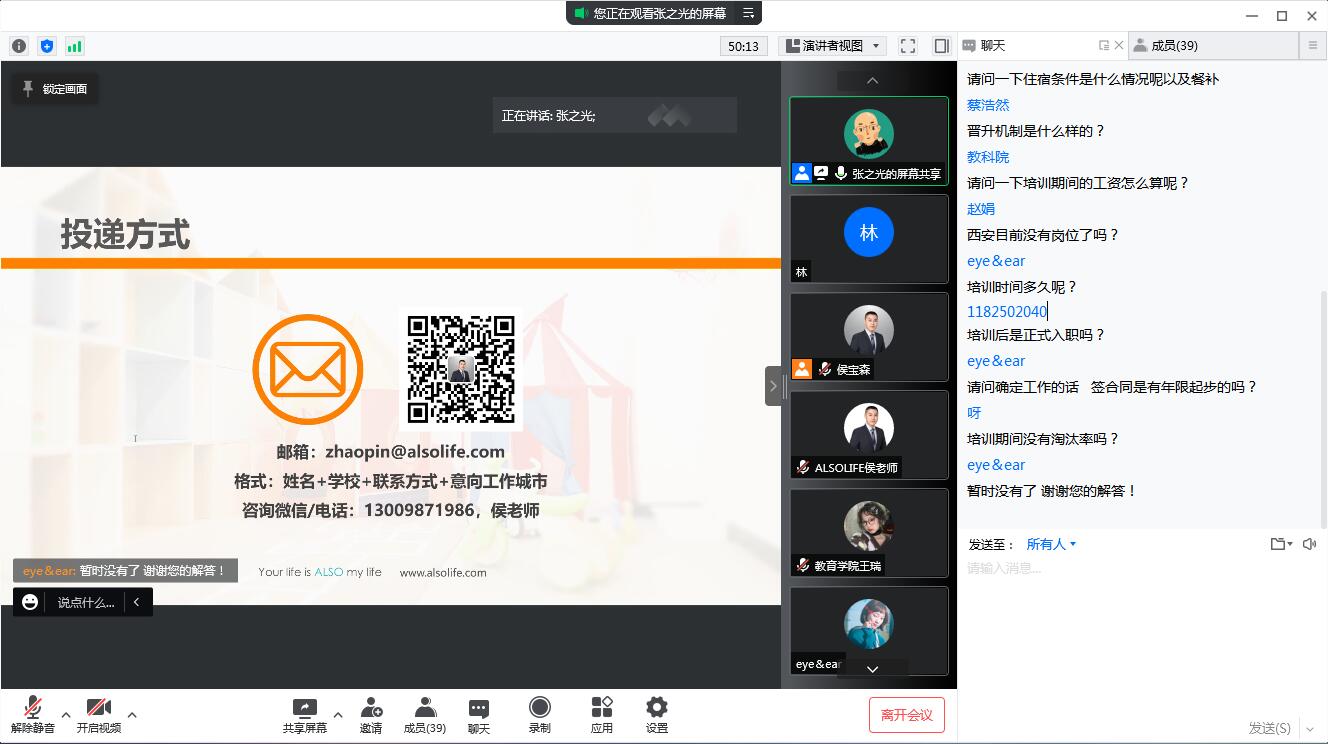1328x744 pixels.
Task: Pop out the chat panel icon
Action: click(1104, 46)
